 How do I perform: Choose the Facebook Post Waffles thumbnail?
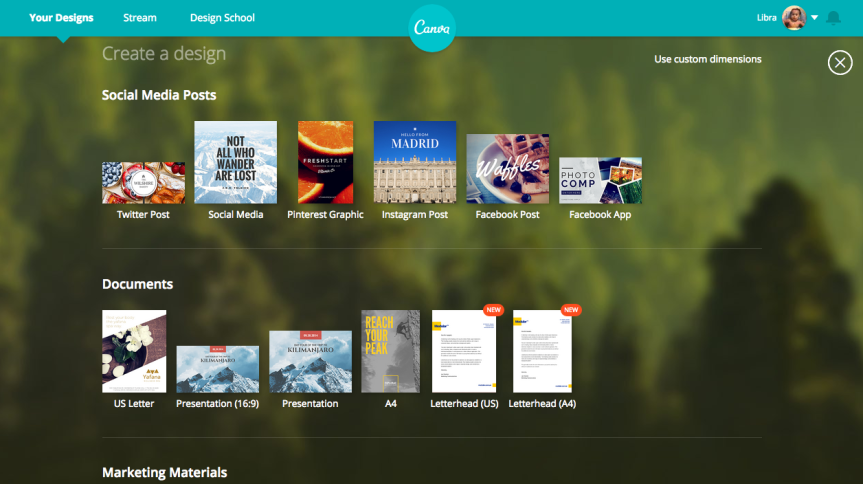(507, 168)
